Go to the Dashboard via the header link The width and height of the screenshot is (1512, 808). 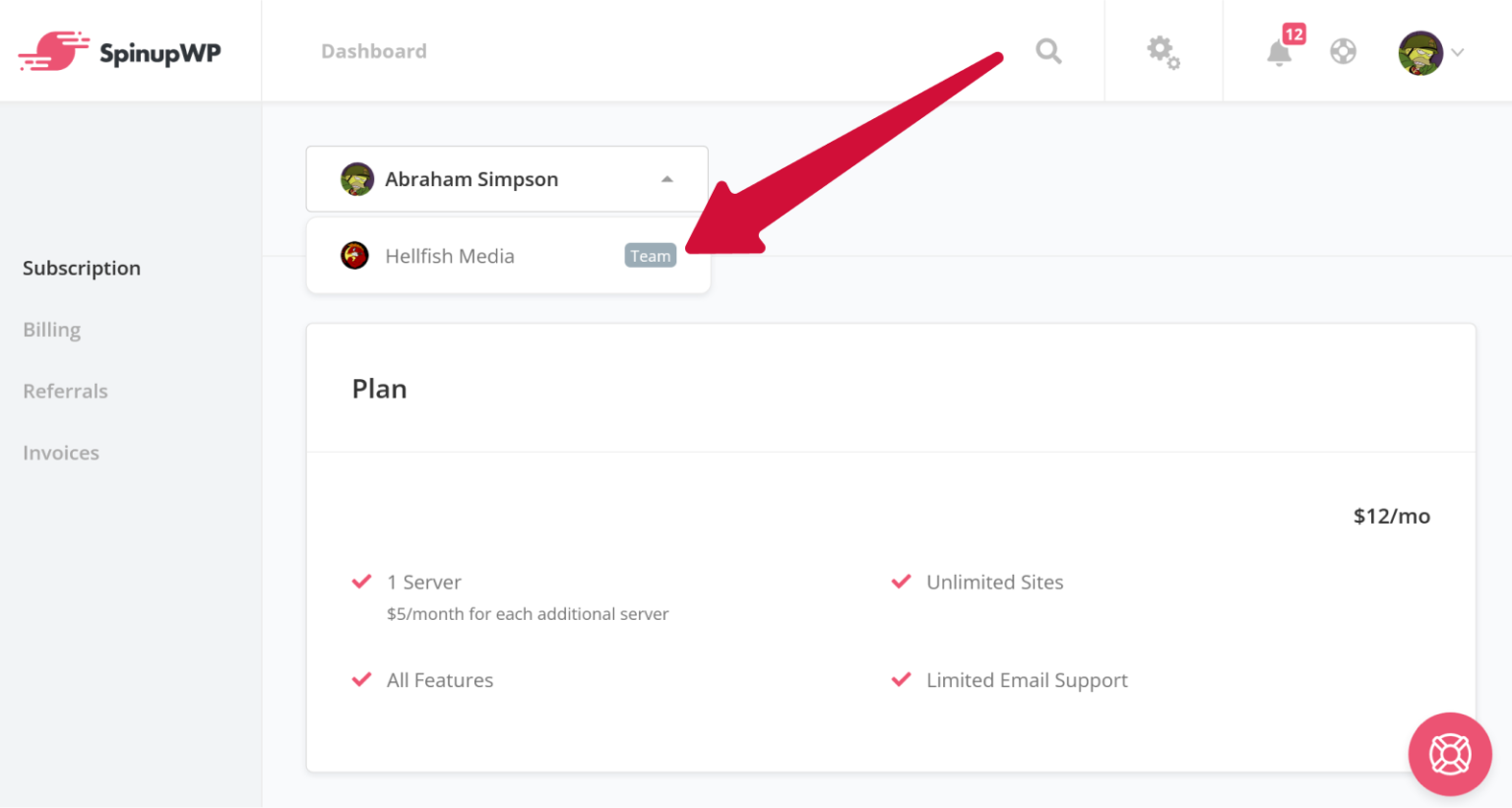(x=374, y=50)
